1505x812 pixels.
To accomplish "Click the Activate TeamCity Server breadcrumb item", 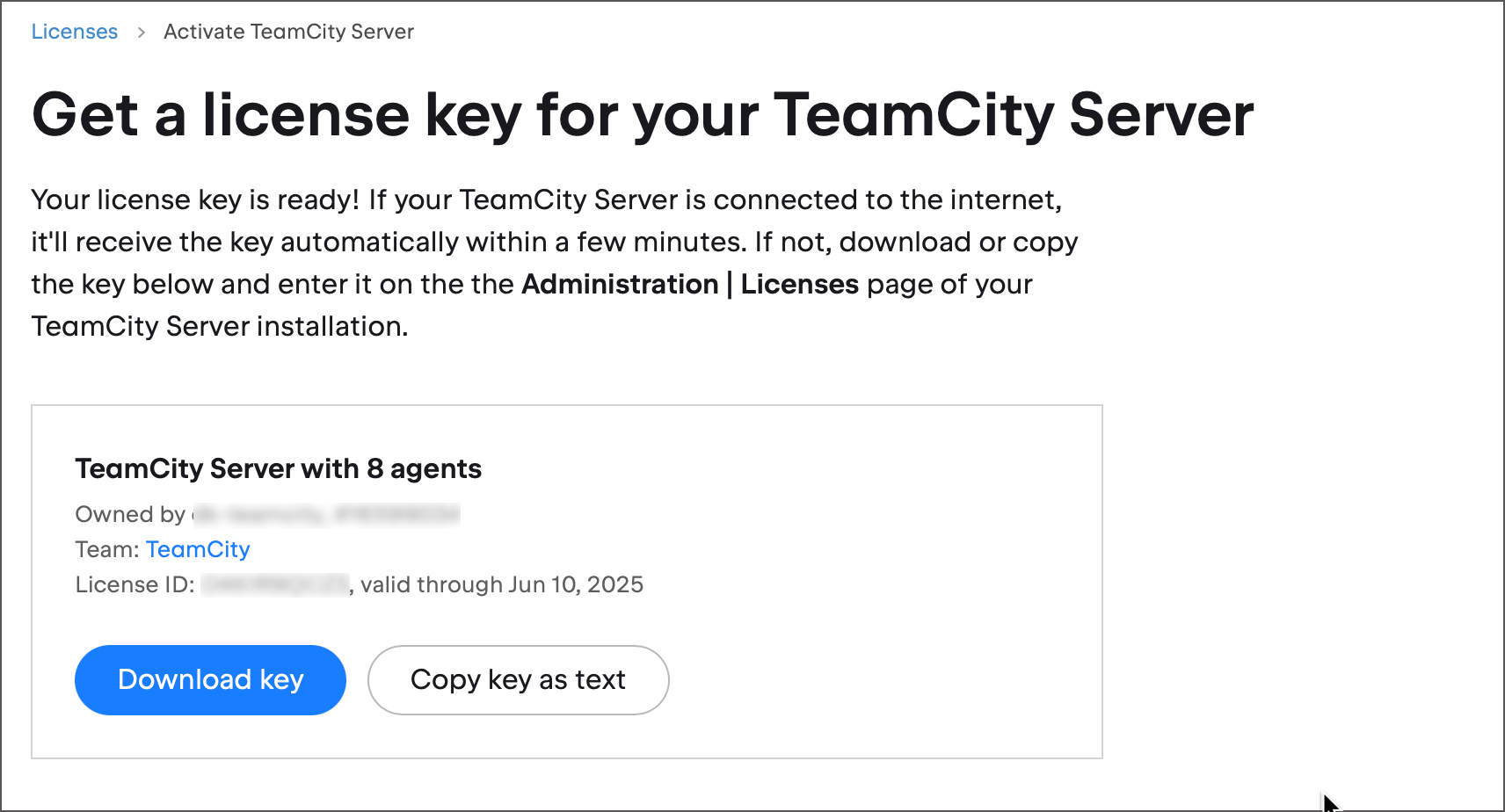I will (x=288, y=31).
